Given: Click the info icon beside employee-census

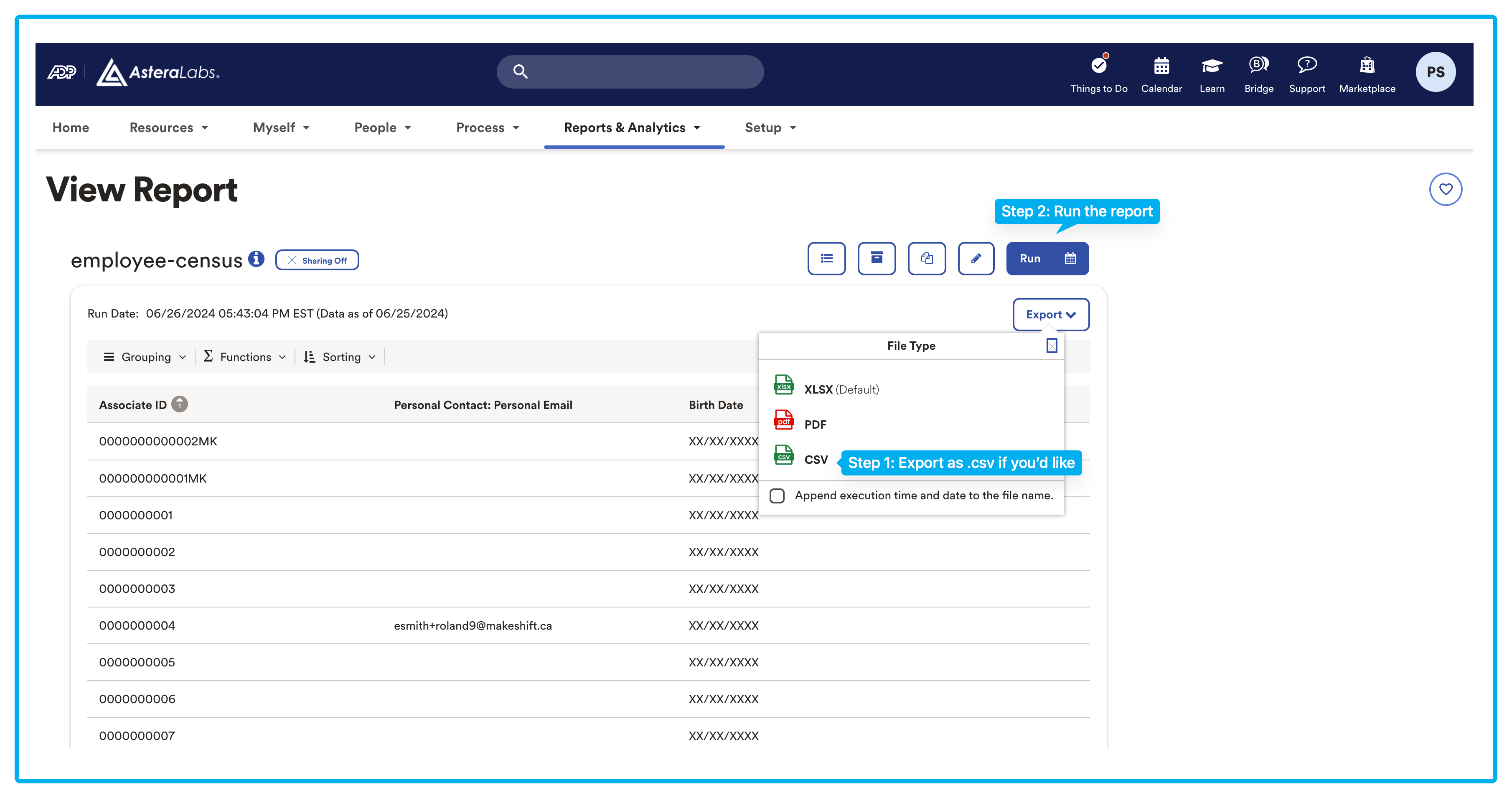Looking at the screenshot, I should (256, 259).
